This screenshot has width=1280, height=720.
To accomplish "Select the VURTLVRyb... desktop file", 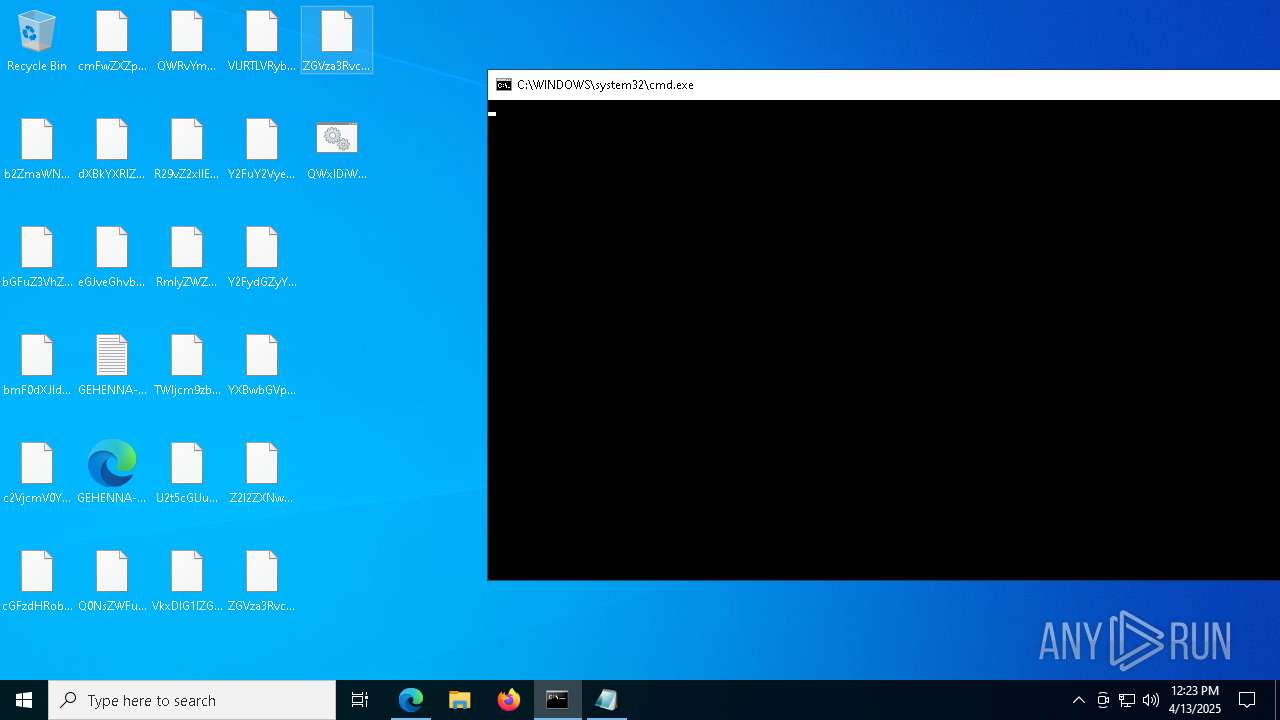I will tap(262, 41).
